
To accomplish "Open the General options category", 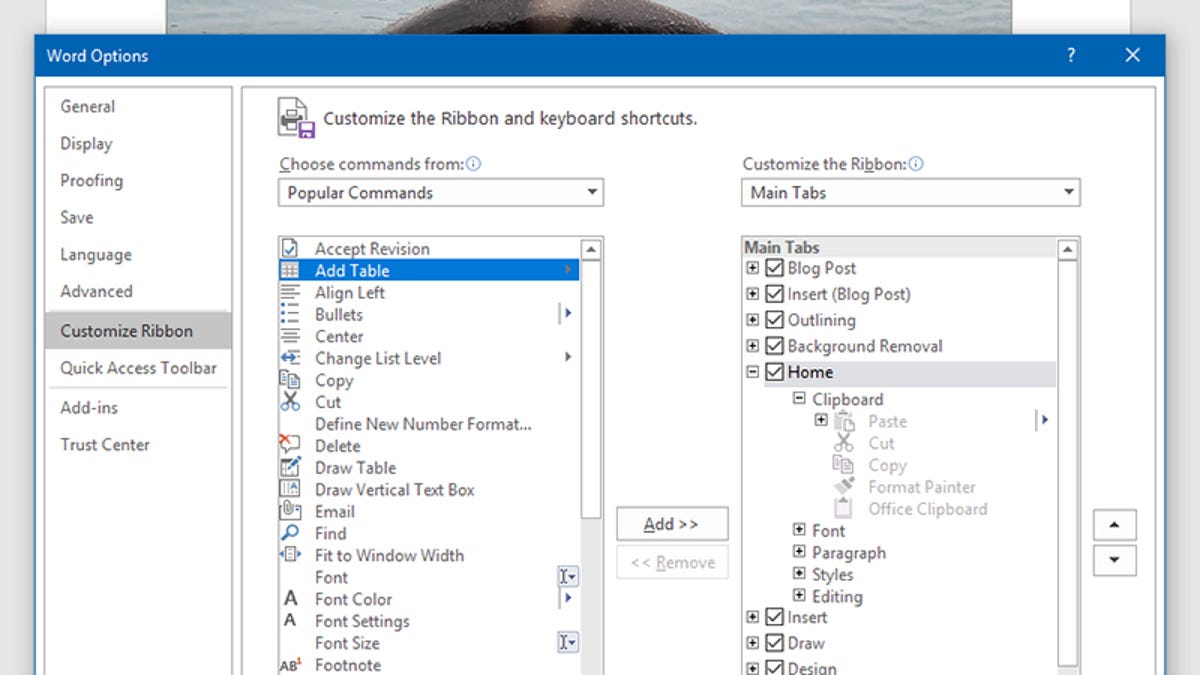I will coord(138,107).
